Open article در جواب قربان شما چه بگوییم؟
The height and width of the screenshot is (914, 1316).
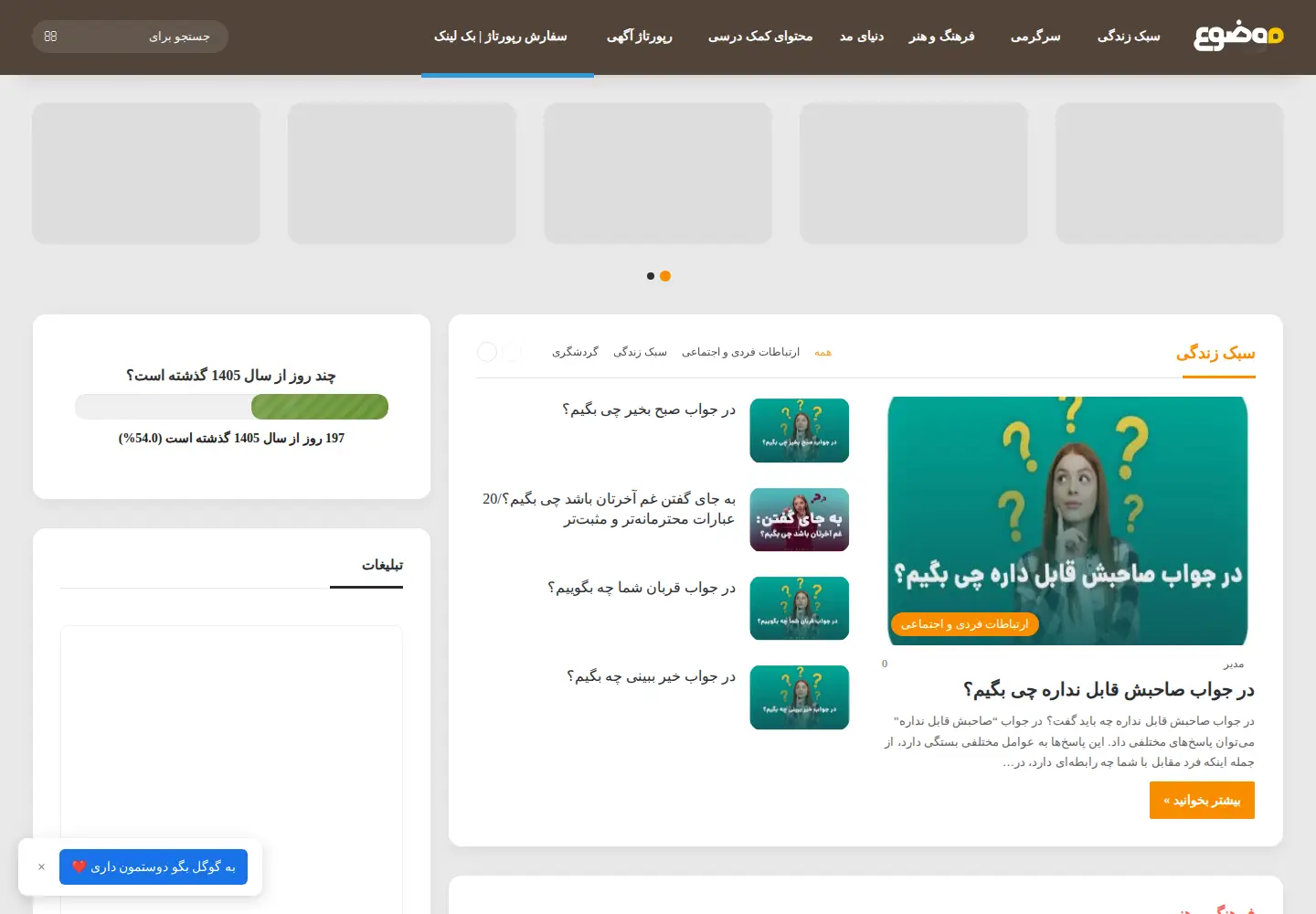[642, 588]
